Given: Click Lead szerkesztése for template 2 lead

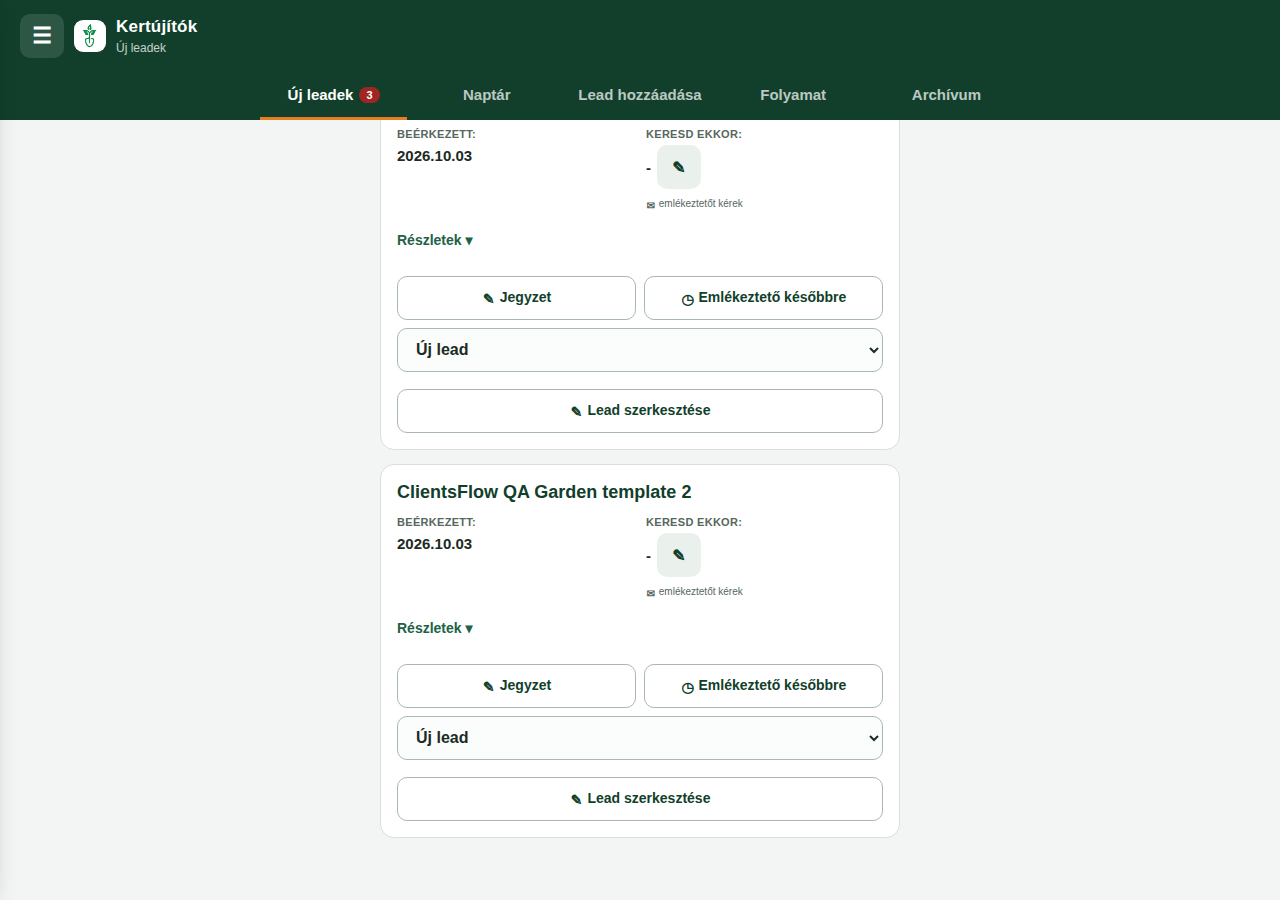Looking at the screenshot, I should (x=640, y=799).
